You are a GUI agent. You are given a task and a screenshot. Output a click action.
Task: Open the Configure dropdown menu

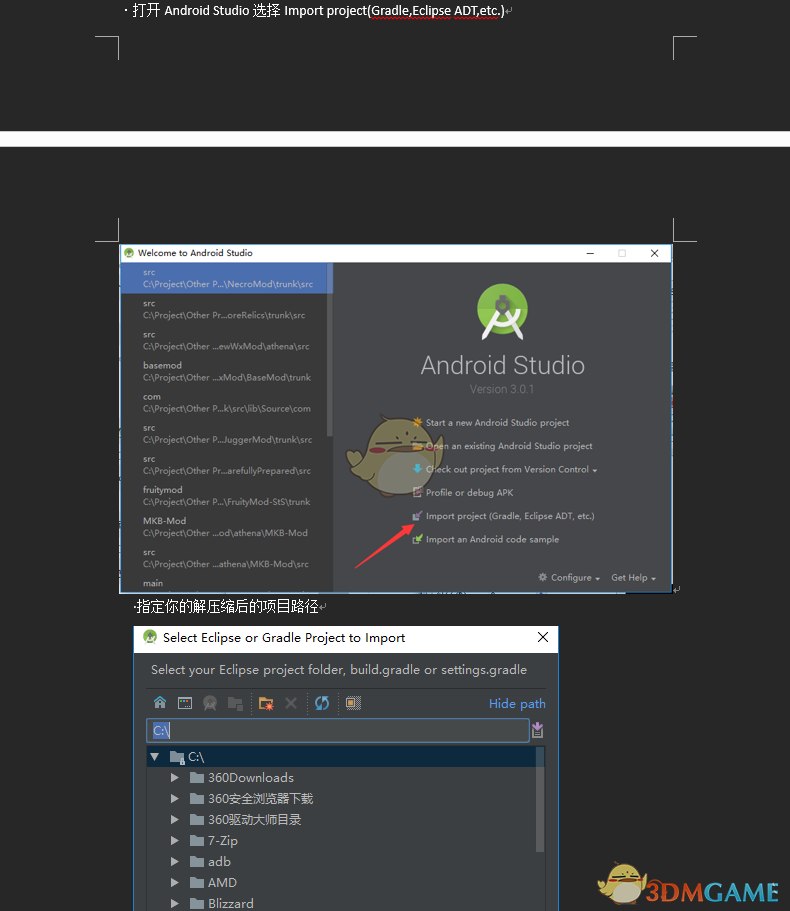coord(569,577)
